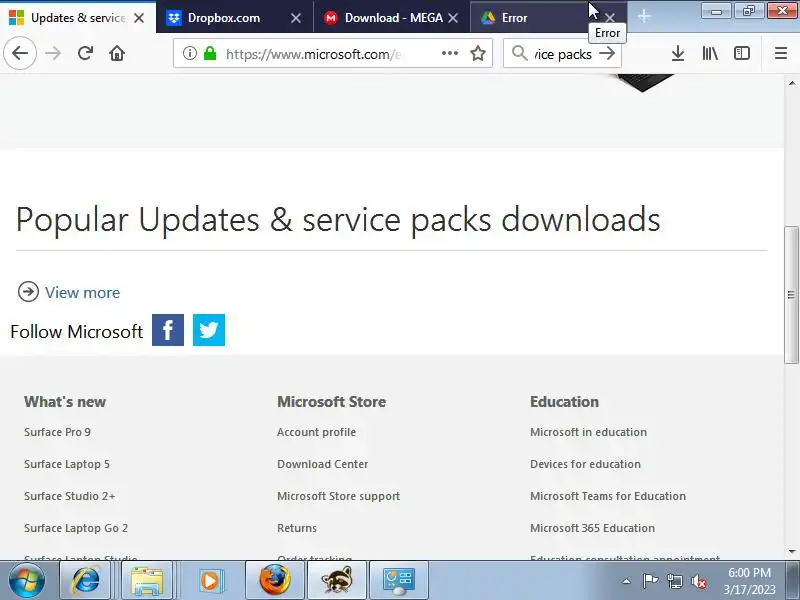Open Microsoft's Twitter page
This screenshot has height=600, width=800.
pyautogui.click(x=209, y=330)
